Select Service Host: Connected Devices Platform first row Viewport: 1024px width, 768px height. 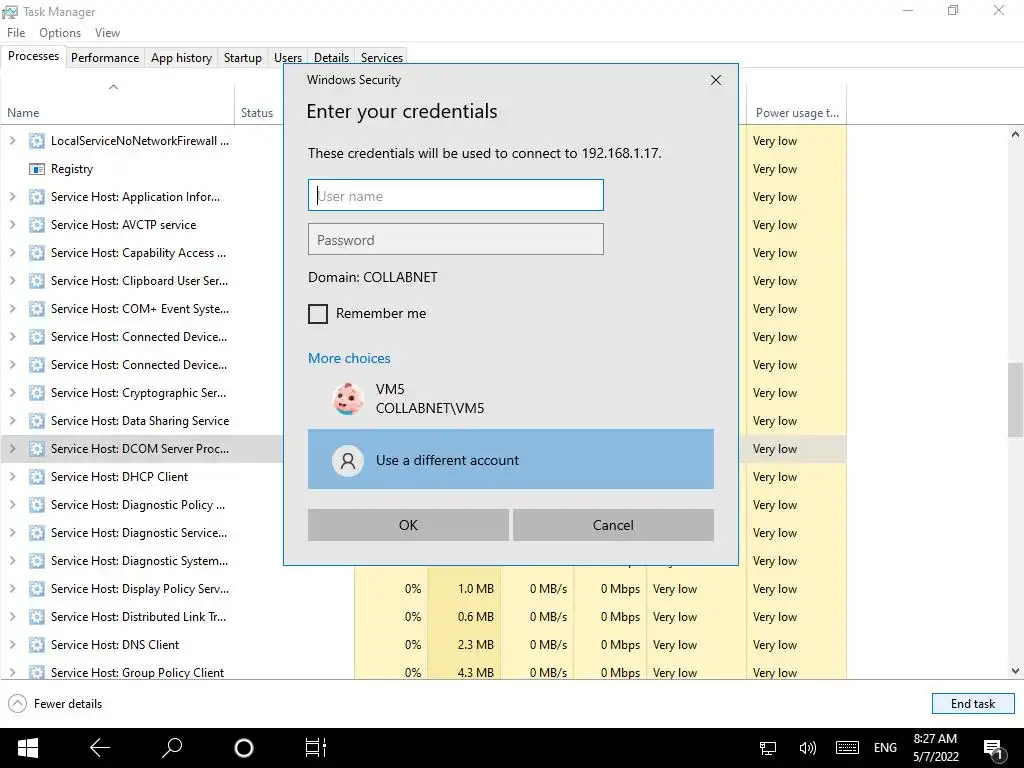[x=141, y=337]
